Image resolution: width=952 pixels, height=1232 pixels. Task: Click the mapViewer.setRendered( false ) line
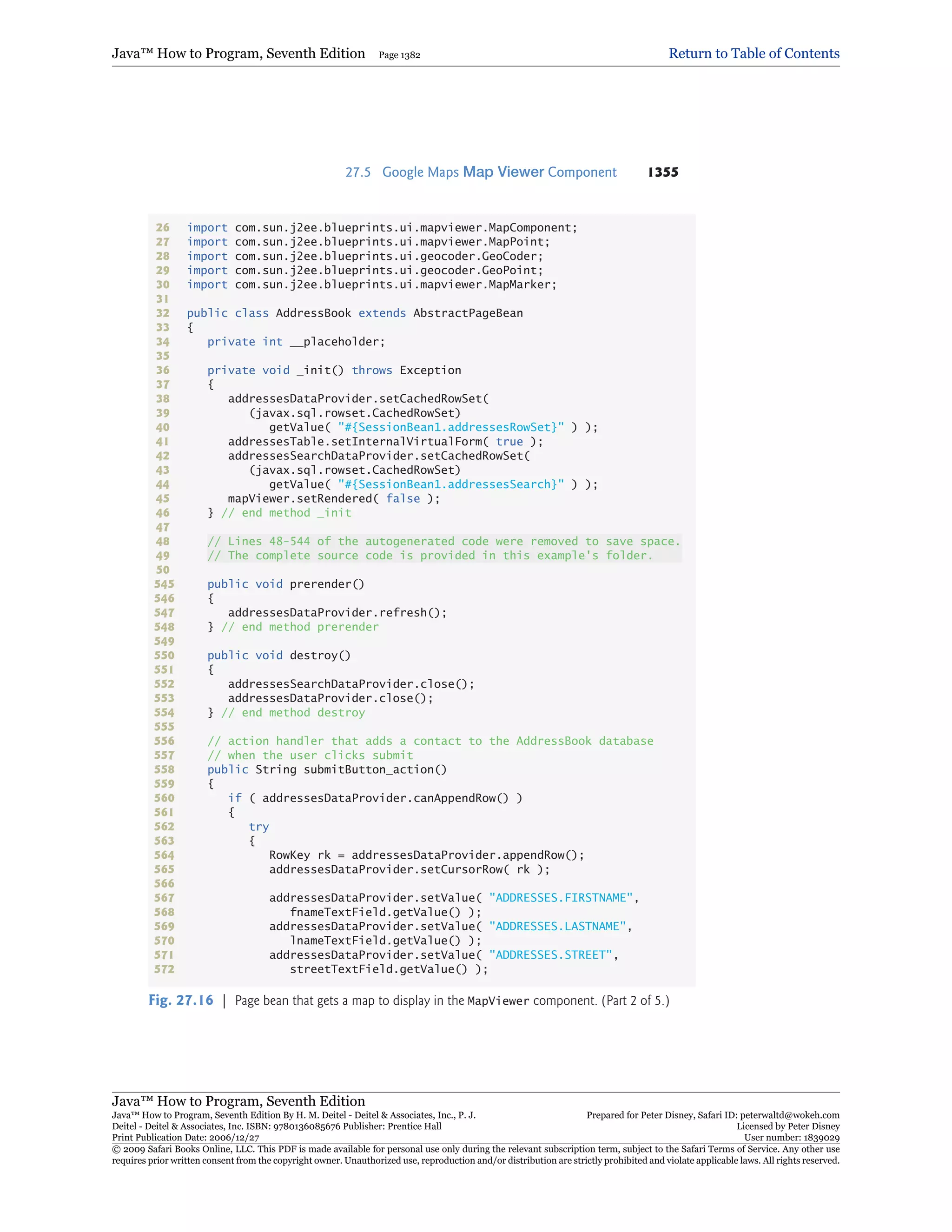[x=333, y=499]
